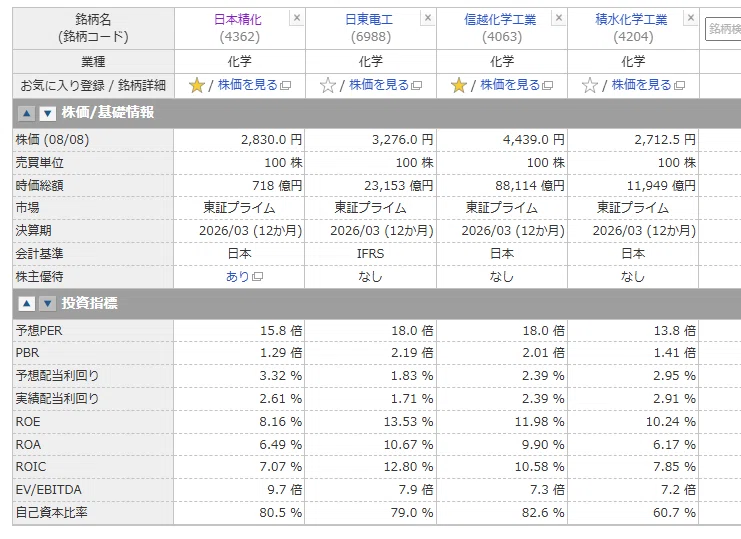Select 予想配当利回り value 1.83 %
The image size is (741, 539).
pos(412,376)
